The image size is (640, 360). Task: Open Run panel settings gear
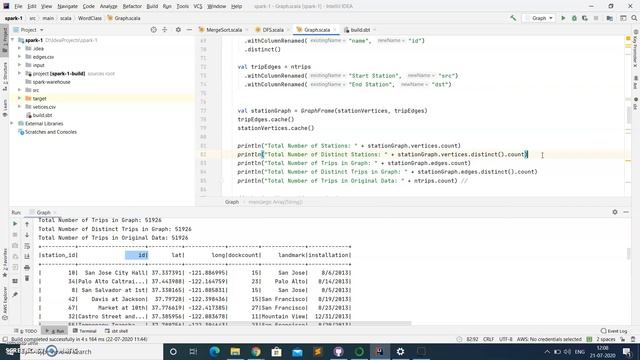click(x=615, y=212)
